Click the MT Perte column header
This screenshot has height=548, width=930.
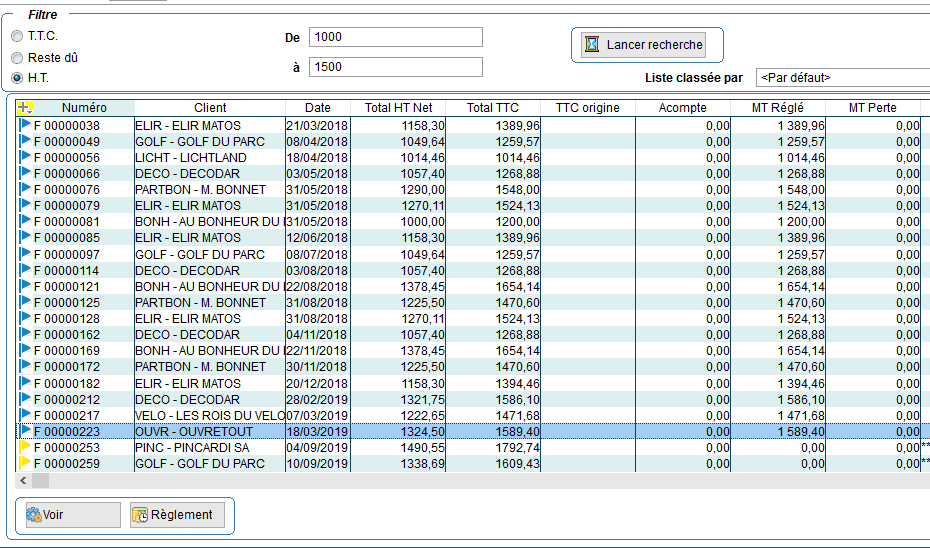click(x=872, y=108)
